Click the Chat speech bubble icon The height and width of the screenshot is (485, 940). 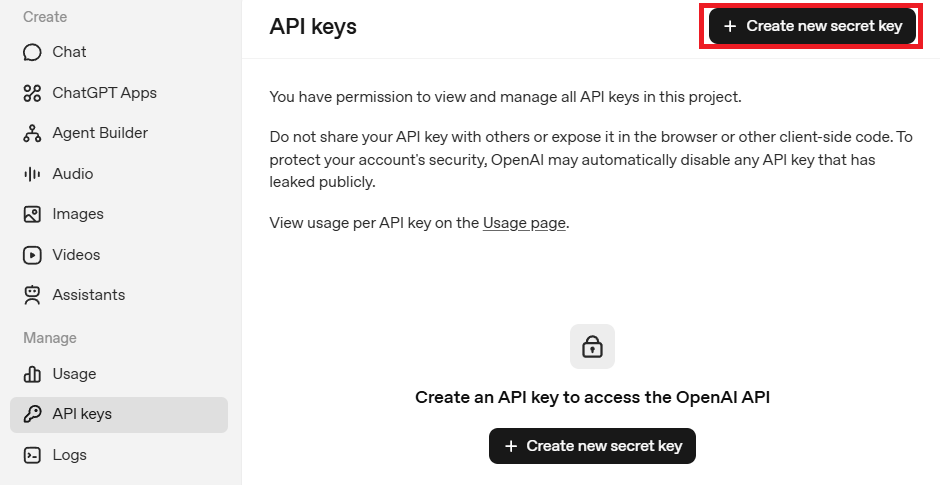[x=32, y=52]
